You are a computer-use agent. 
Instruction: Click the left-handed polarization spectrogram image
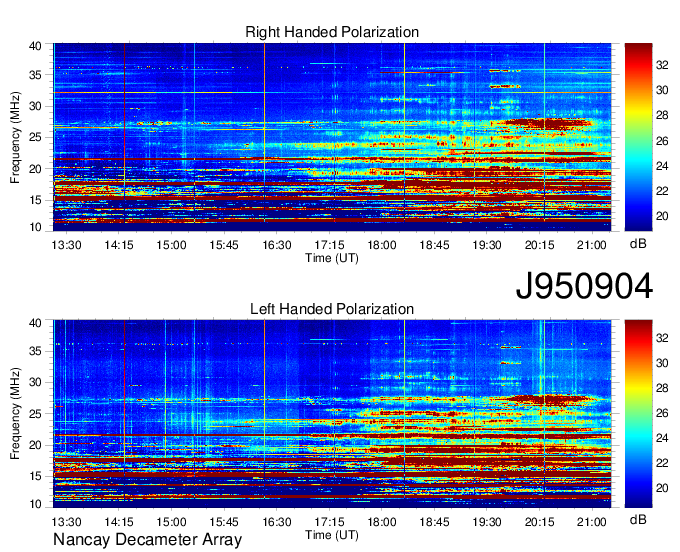coord(332,414)
